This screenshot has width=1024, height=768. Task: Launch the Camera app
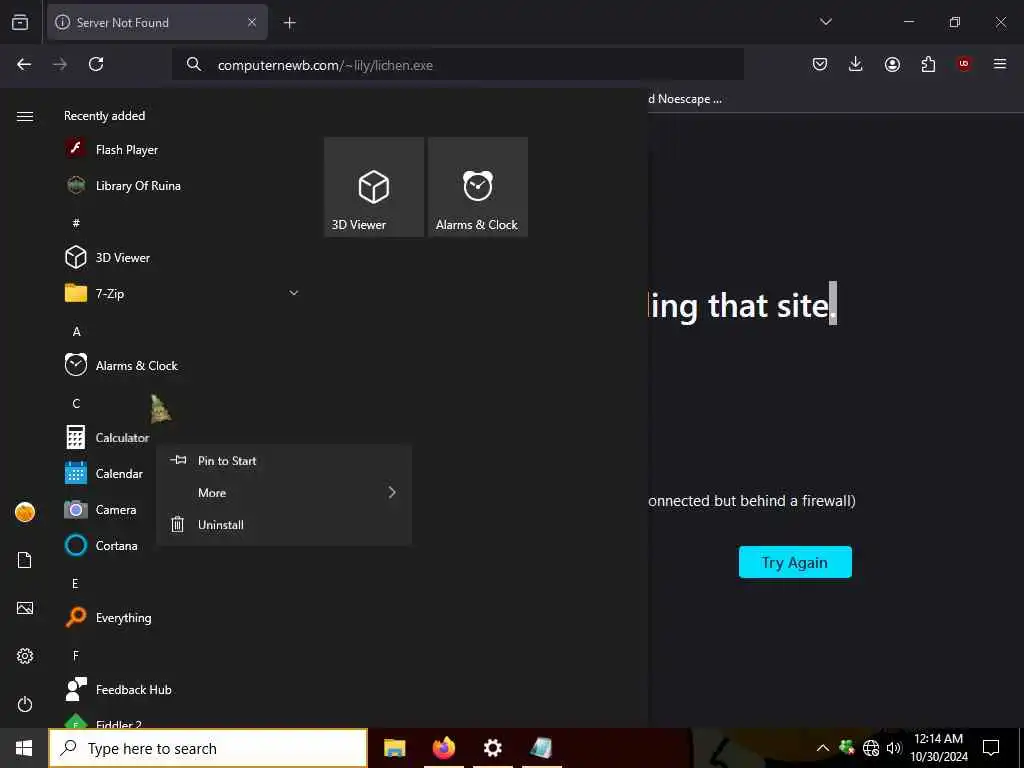coord(100,509)
